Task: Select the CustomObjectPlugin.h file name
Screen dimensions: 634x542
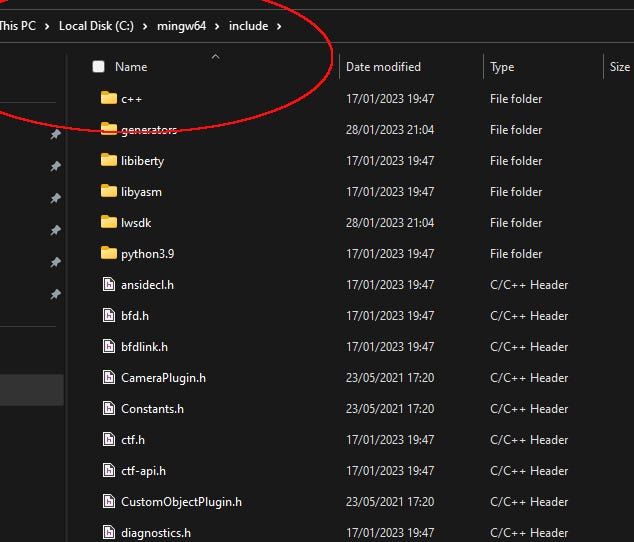Action: [x=182, y=502]
